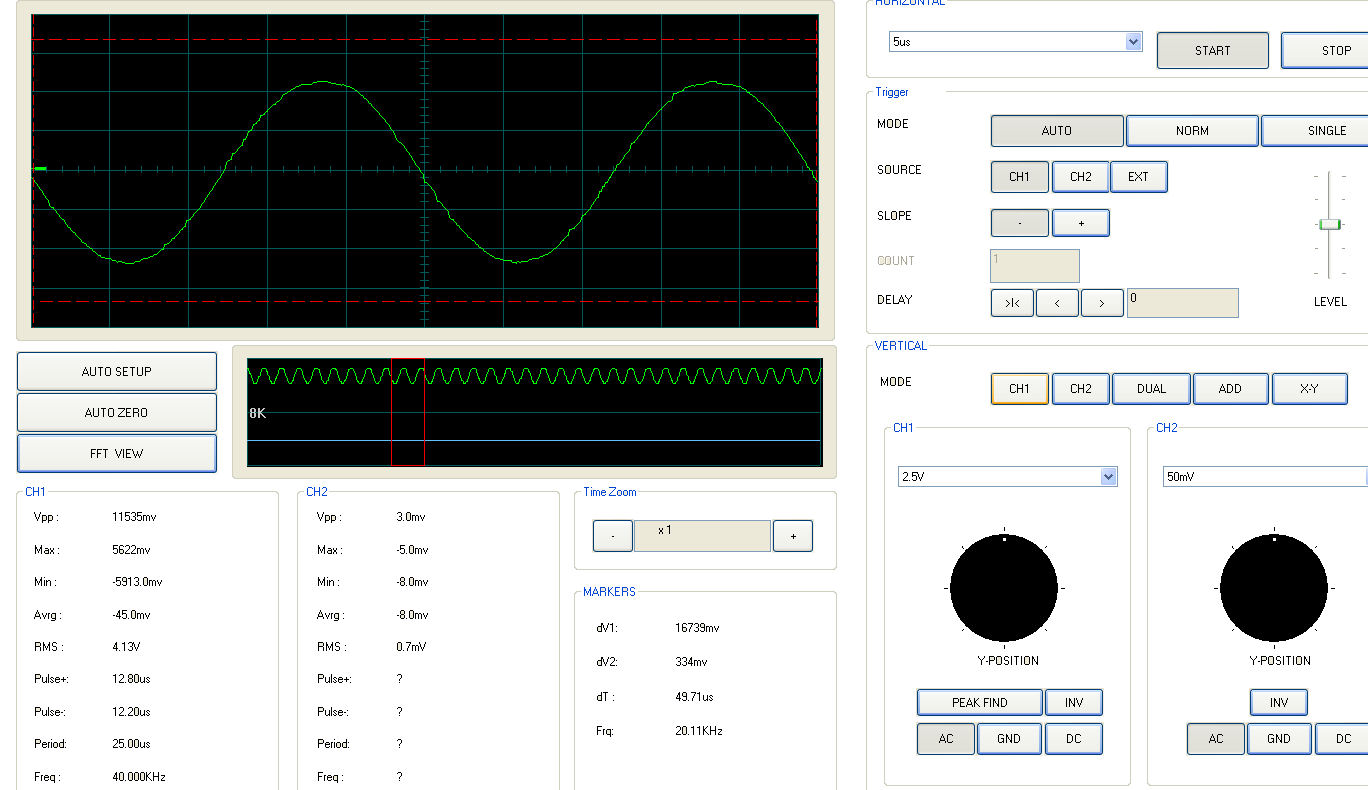Screen dimensions: 1368x790
Task: Set CH2 coupling to AC
Action: point(1216,739)
